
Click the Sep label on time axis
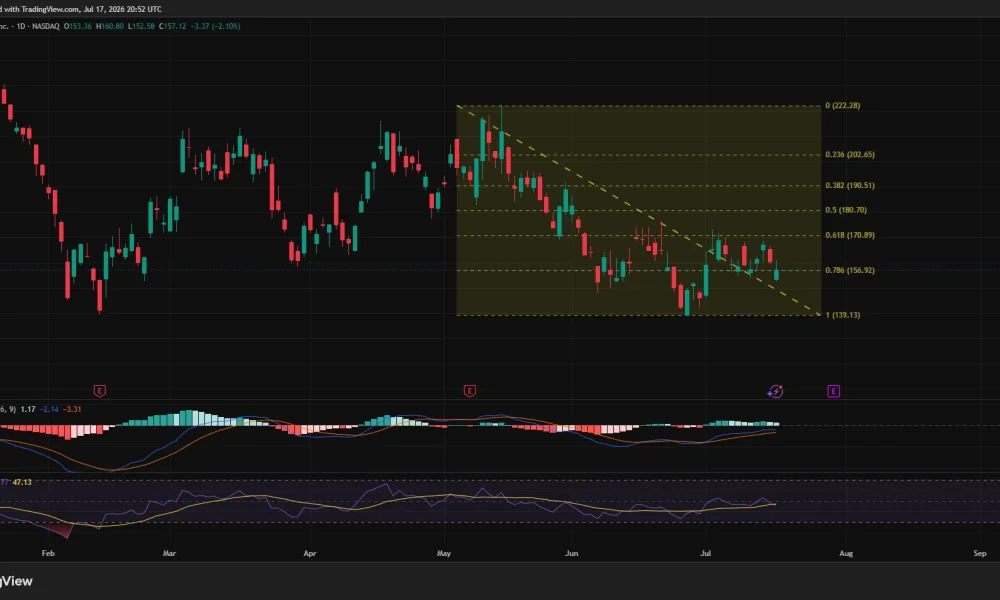pos(980,553)
